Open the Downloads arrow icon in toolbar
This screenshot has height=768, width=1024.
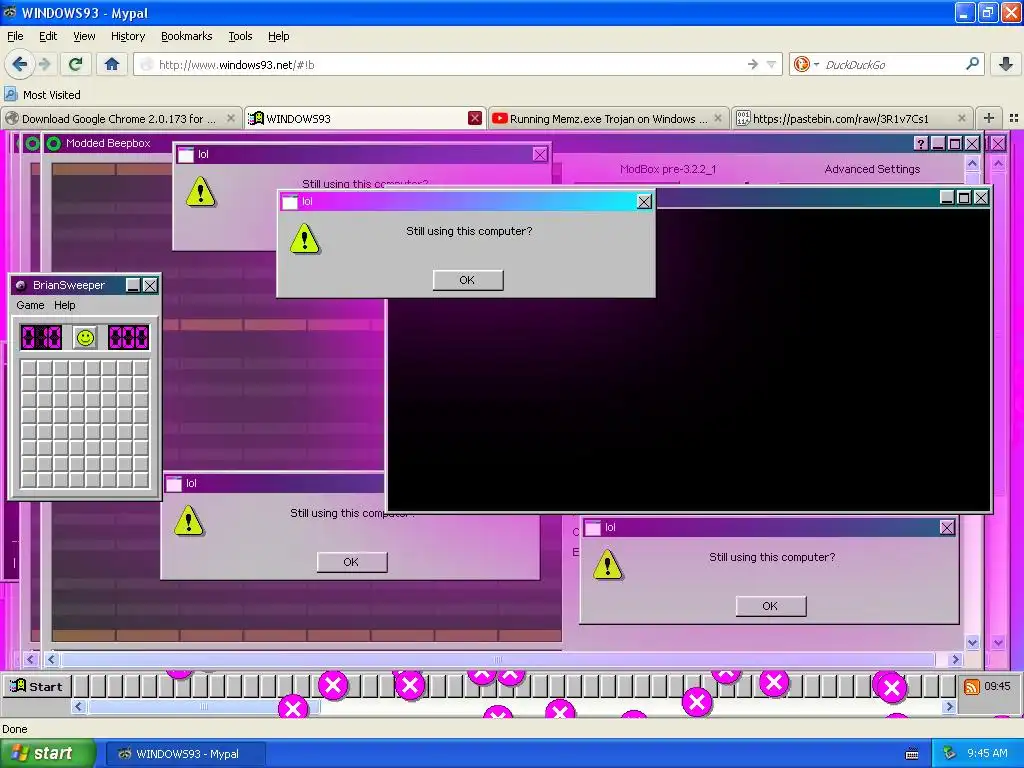pyautogui.click(x=1006, y=64)
